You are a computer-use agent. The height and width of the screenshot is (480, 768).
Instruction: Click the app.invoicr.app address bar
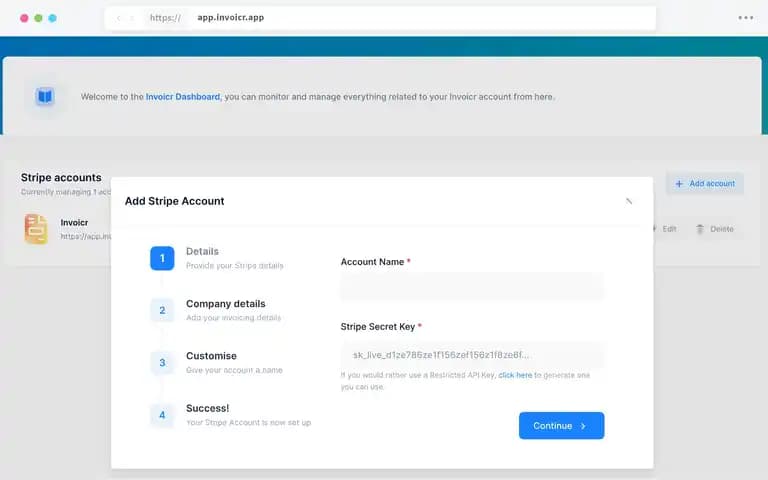380,18
